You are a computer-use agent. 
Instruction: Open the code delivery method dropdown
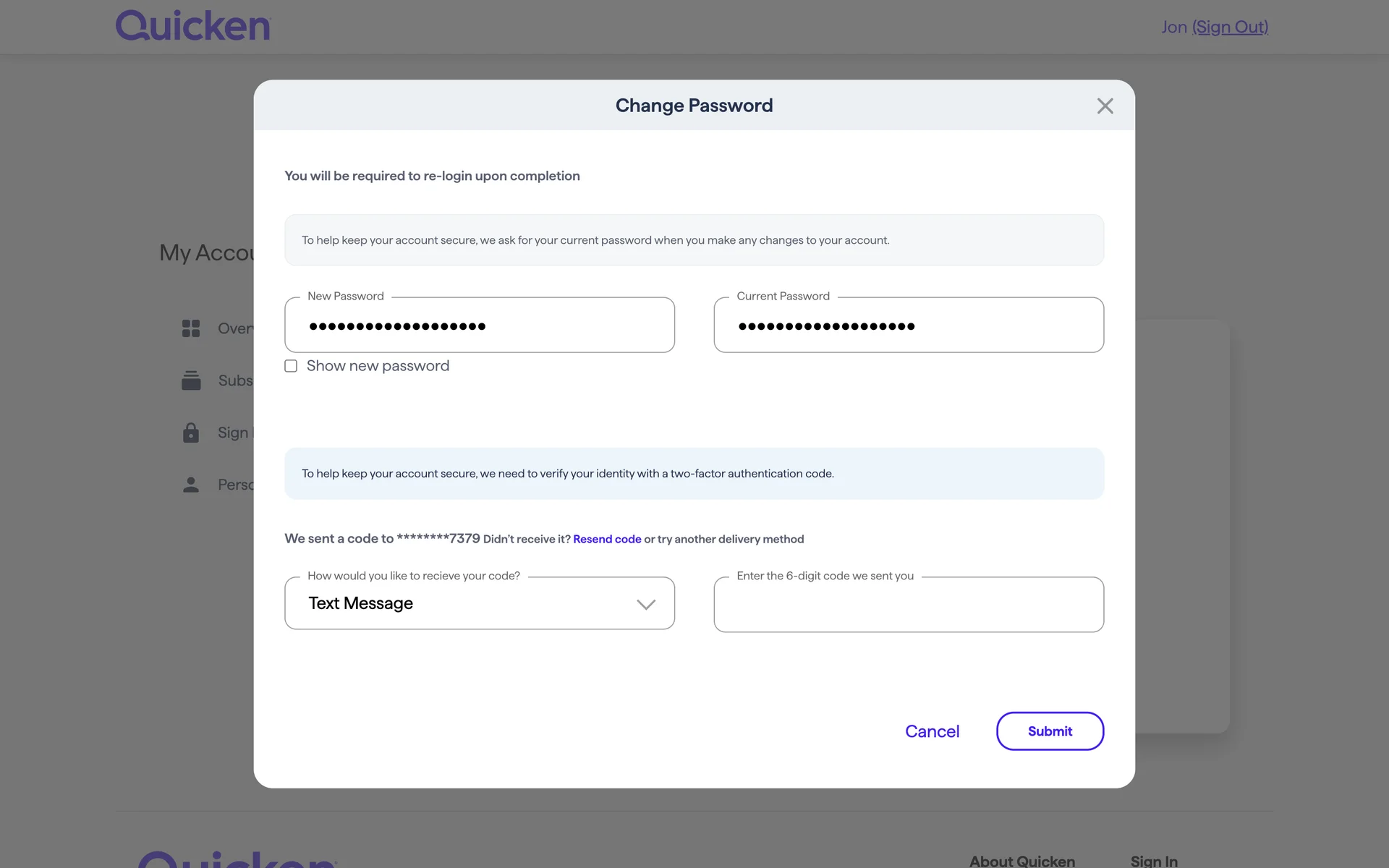pyautogui.click(x=479, y=603)
